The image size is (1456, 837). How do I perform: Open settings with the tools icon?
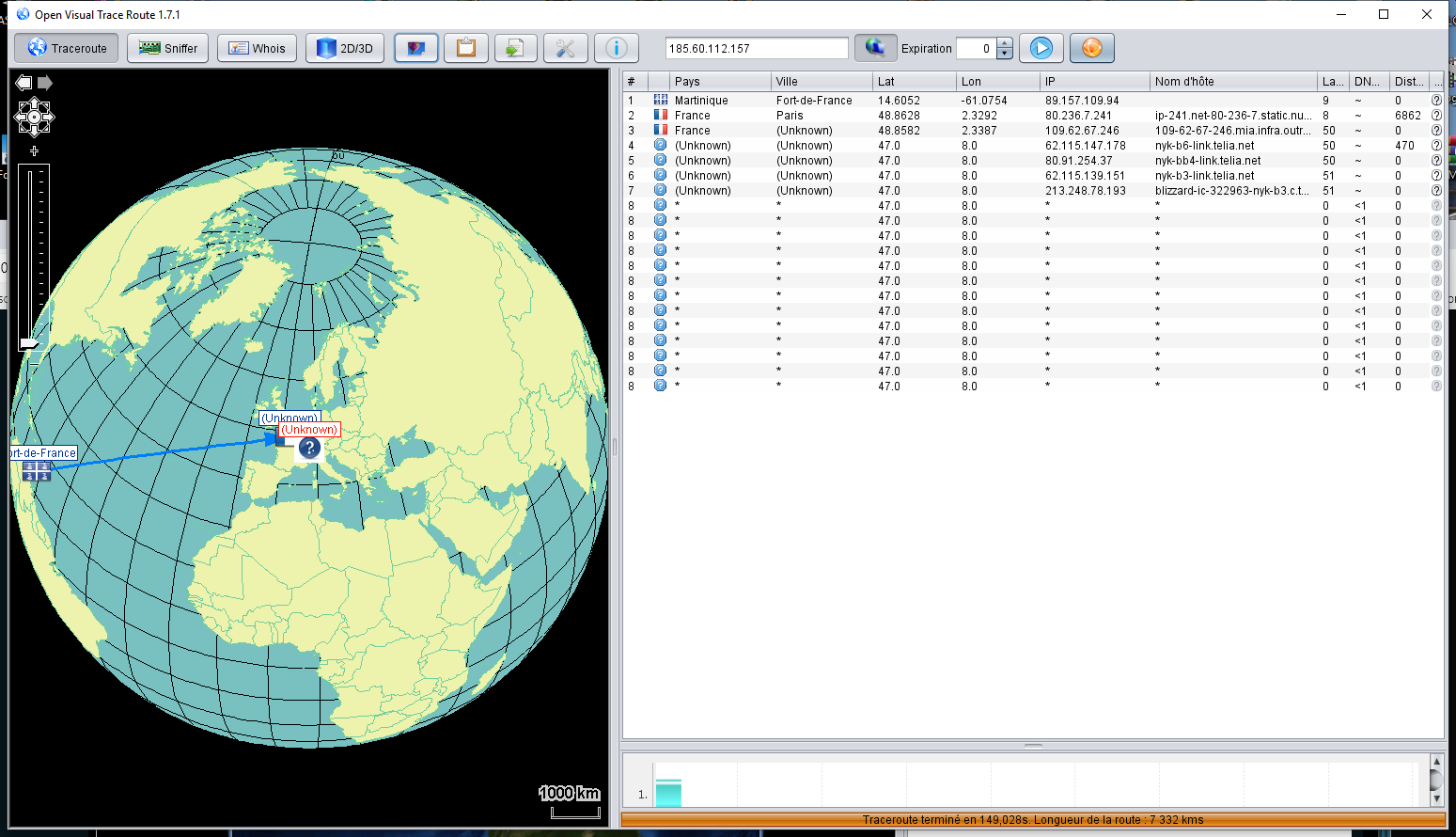[x=566, y=48]
